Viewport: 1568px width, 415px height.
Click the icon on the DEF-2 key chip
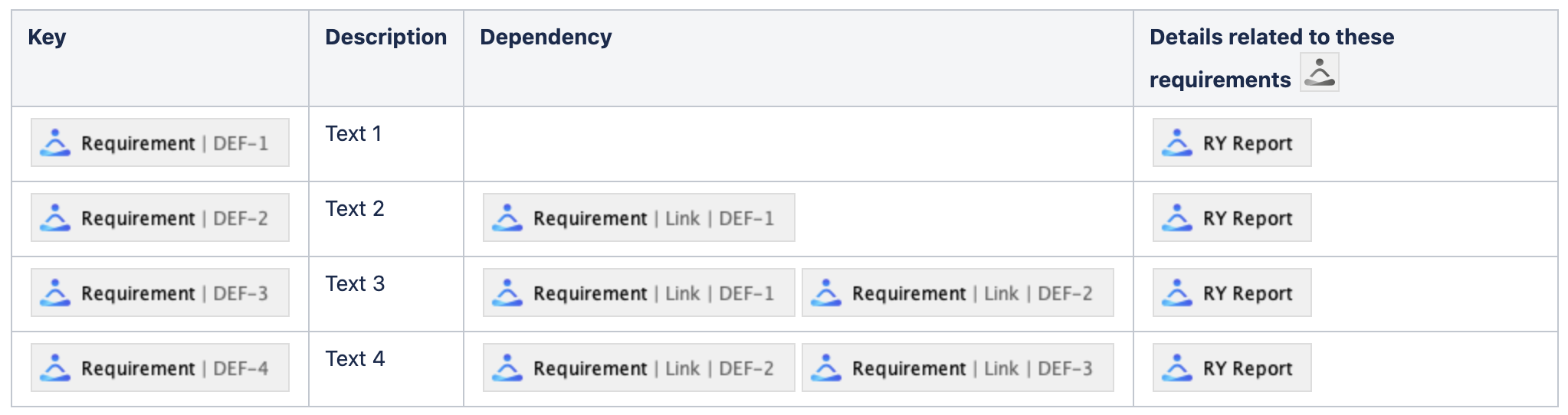click(55, 218)
